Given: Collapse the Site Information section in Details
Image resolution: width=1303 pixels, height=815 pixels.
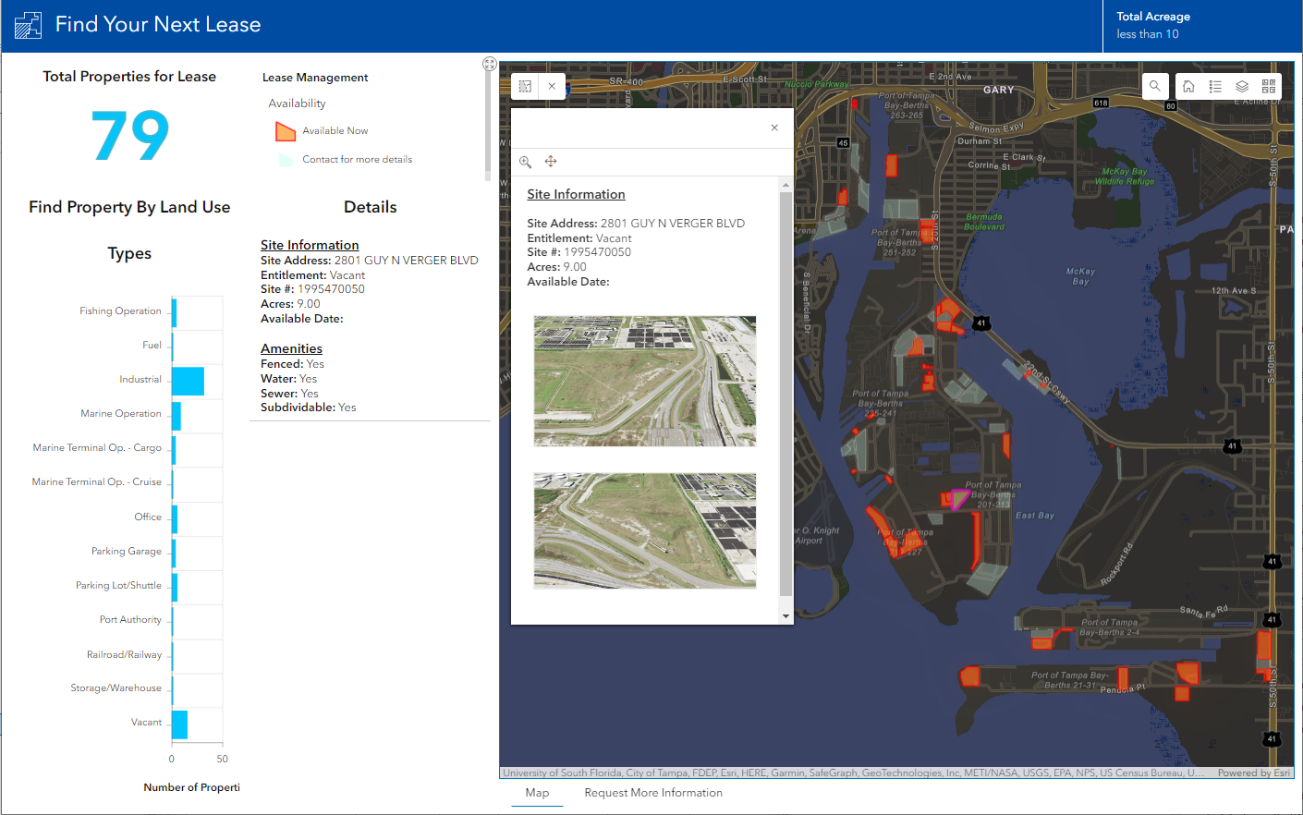Looking at the screenshot, I should pos(309,244).
